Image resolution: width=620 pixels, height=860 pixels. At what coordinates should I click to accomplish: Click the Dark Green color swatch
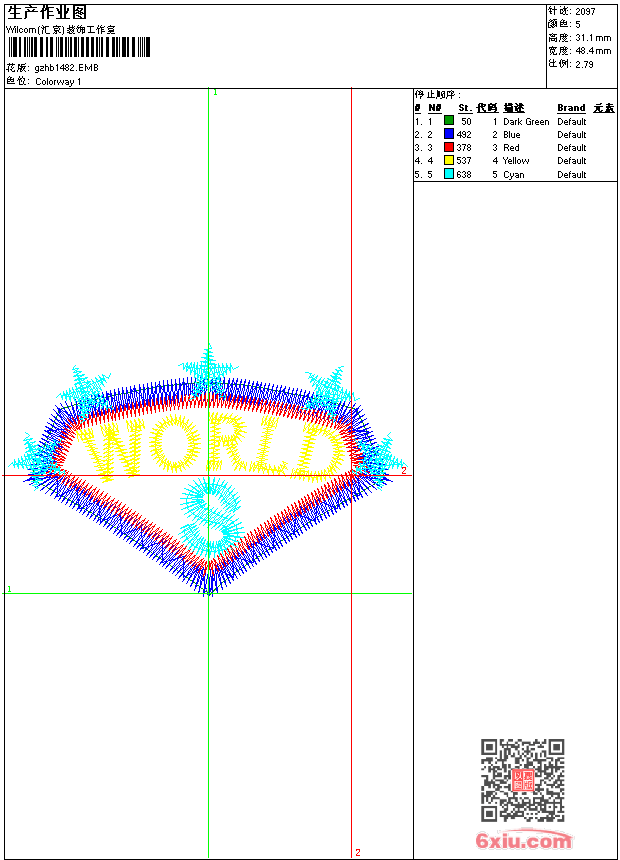[449, 121]
